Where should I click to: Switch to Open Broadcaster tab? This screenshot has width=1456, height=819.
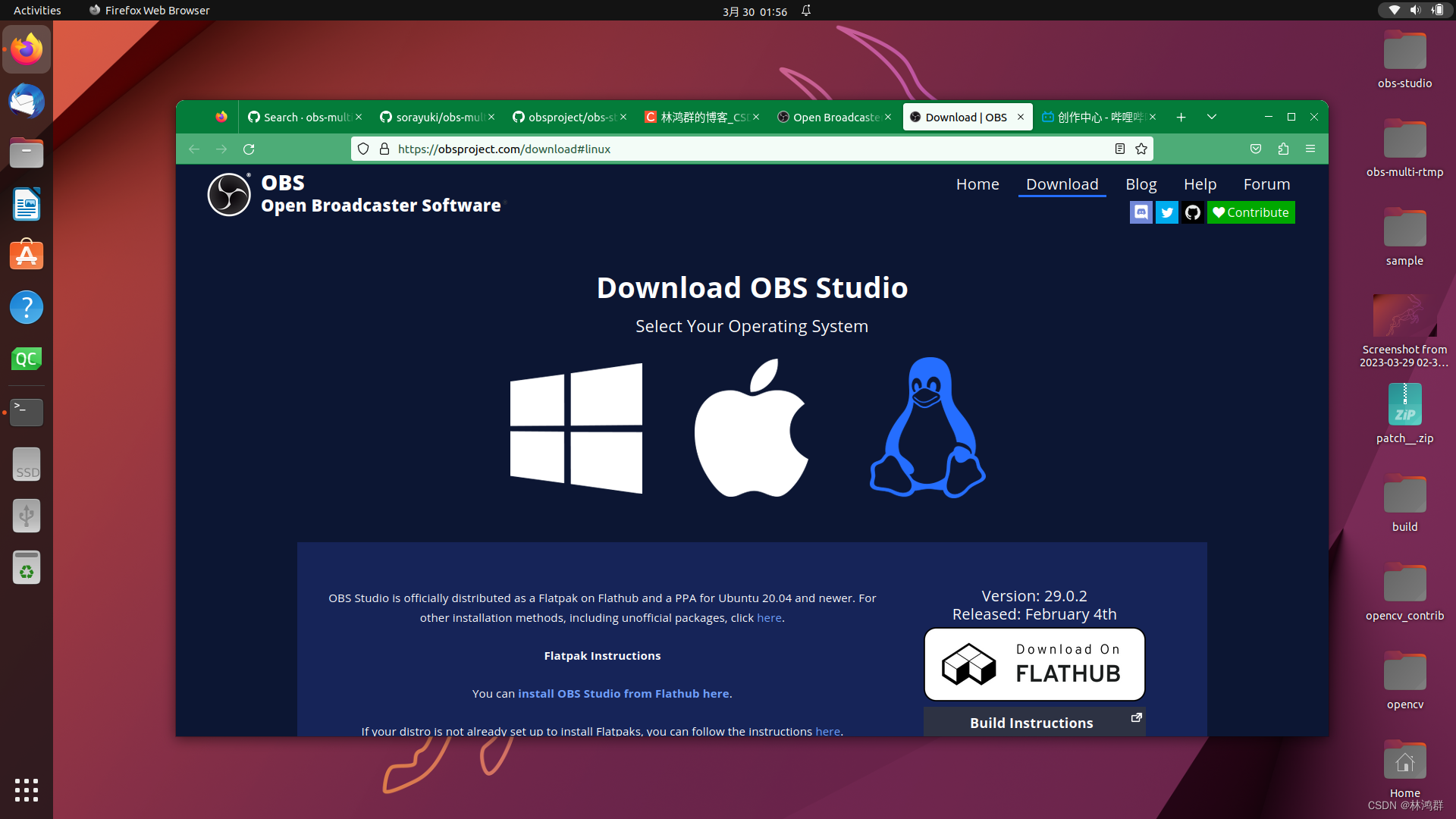[x=834, y=118]
